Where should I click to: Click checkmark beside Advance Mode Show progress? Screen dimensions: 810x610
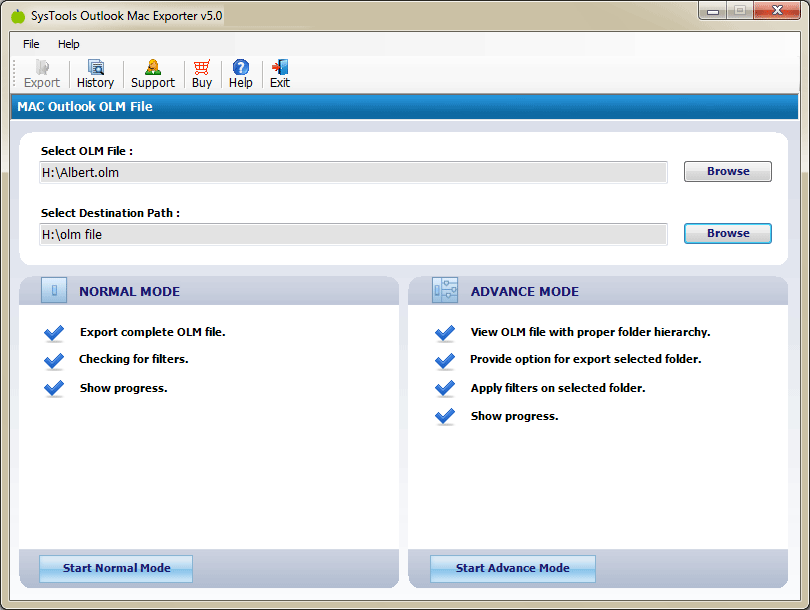445,416
